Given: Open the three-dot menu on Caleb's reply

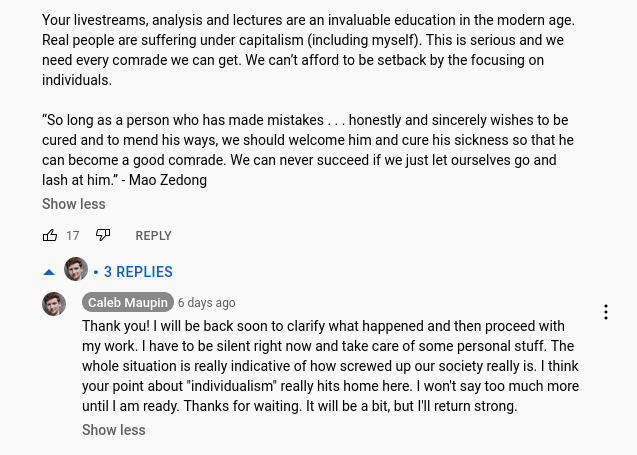Looking at the screenshot, I should click(605, 312).
